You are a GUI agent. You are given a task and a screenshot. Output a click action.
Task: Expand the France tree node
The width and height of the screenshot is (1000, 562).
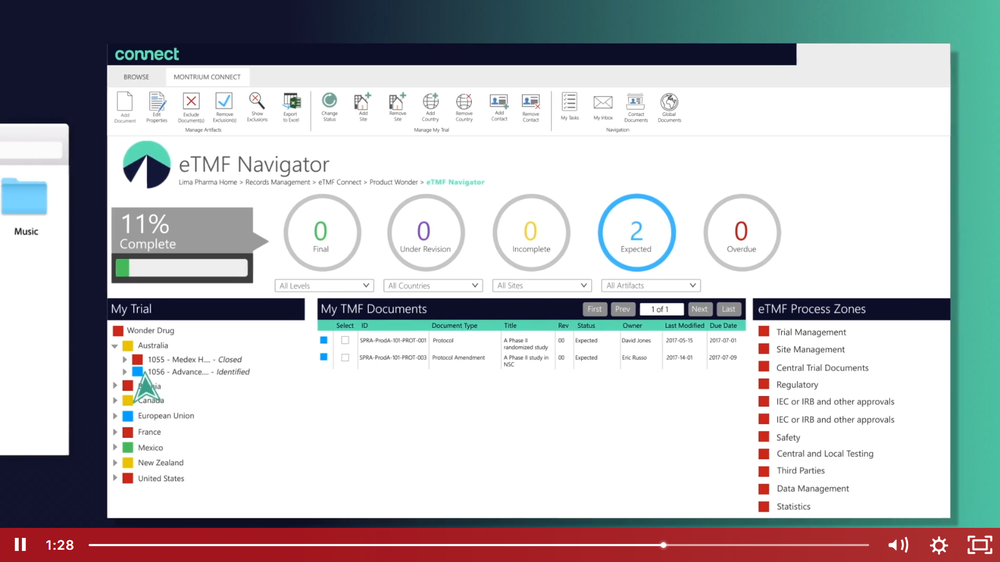[115, 432]
